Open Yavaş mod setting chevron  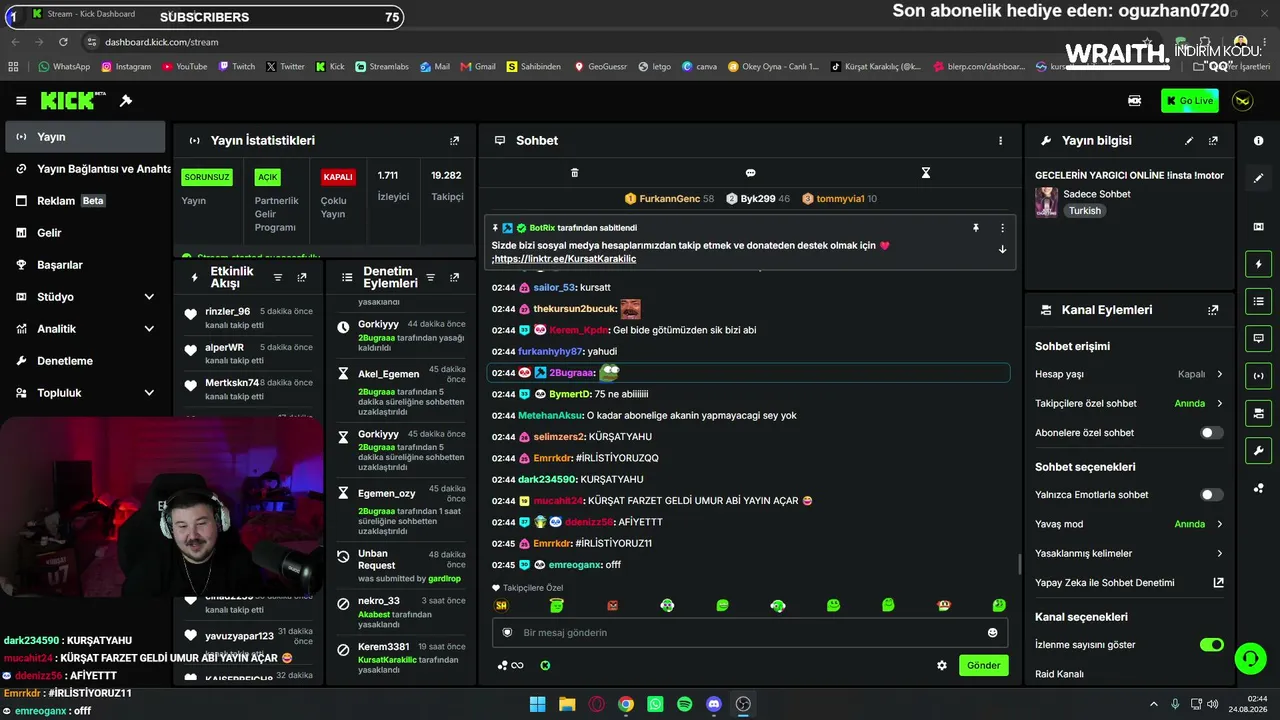1219,524
